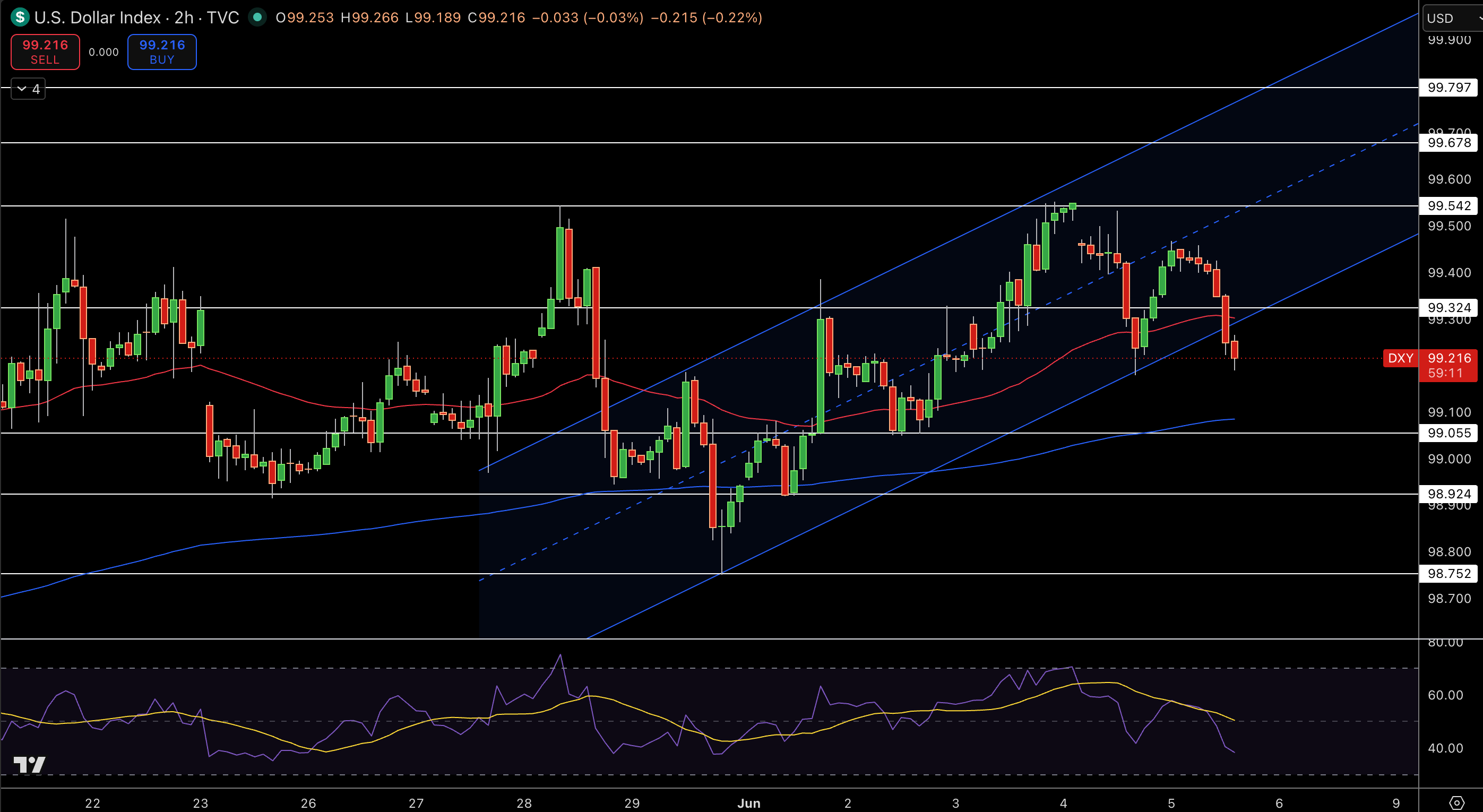Click the 99.797 horizontal line price label
The image size is (1483, 812).
[1449, 88]
